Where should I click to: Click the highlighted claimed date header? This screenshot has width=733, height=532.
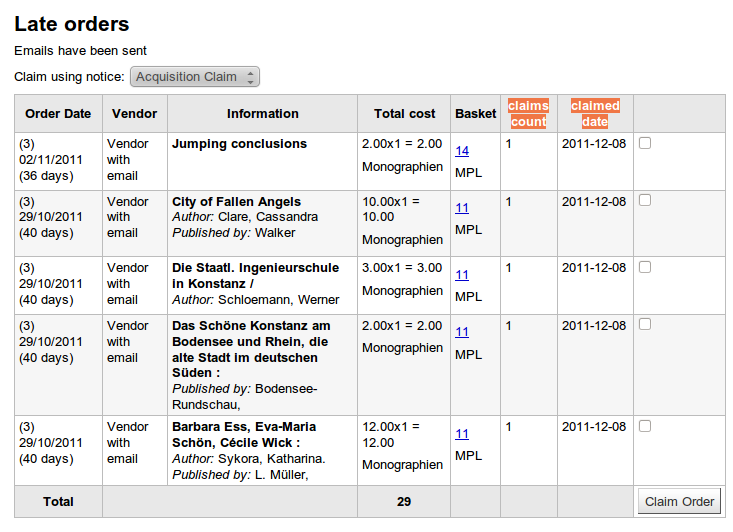point(595,114)
